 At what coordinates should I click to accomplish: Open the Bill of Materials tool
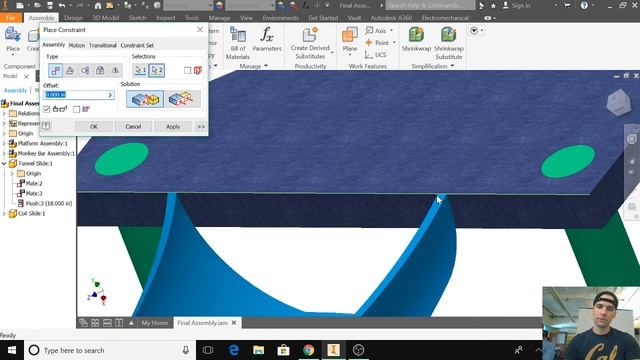pyautogui.click(x=238, y=43)
